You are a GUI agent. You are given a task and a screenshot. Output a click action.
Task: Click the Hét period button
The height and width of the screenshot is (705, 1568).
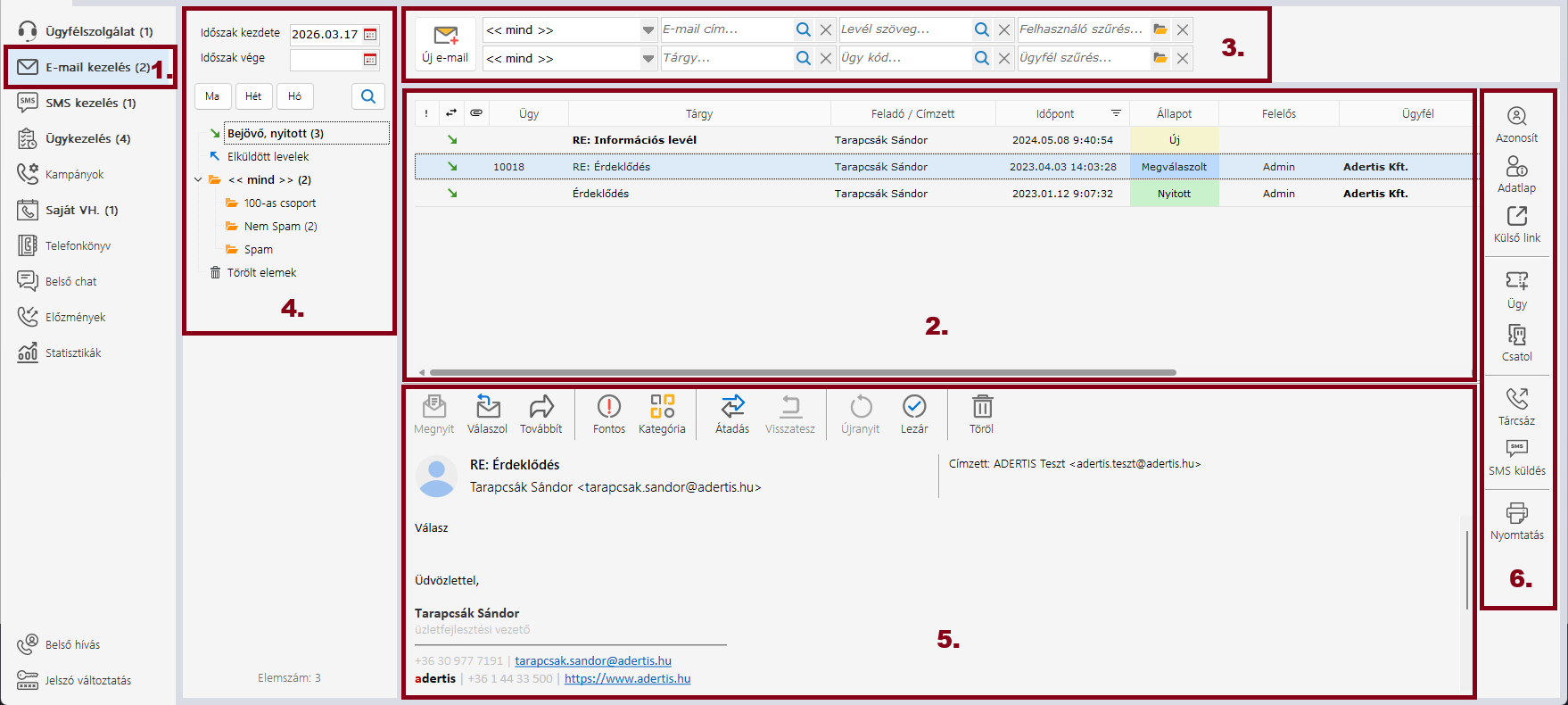(x=253, y=96)
